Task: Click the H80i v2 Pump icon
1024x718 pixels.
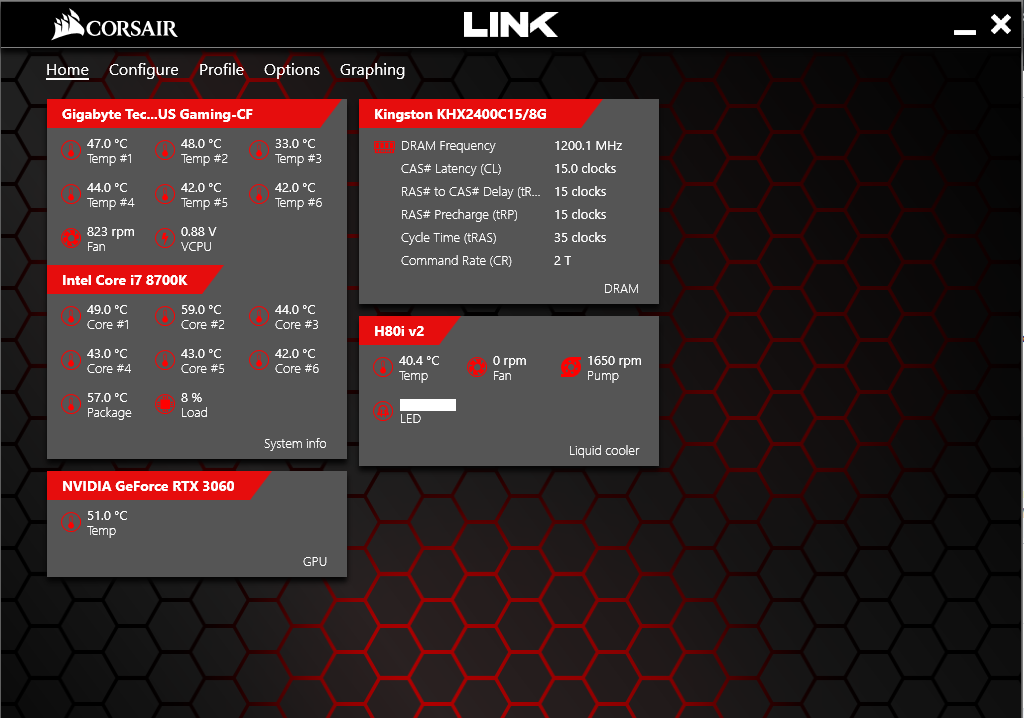Action: pyautogui.click(x=571, y=367)
